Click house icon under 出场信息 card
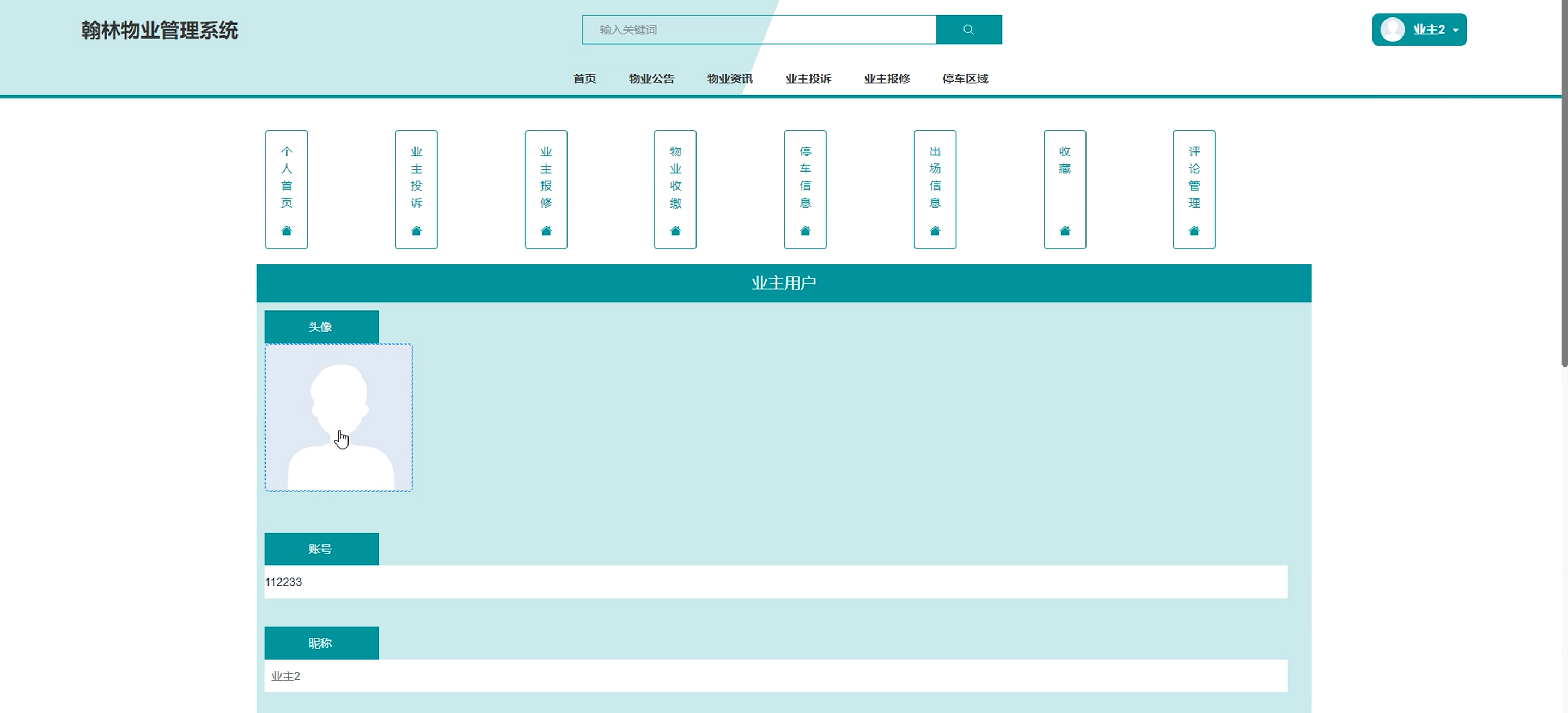Viewport: 1568px width, 713px height. point(935,230)
